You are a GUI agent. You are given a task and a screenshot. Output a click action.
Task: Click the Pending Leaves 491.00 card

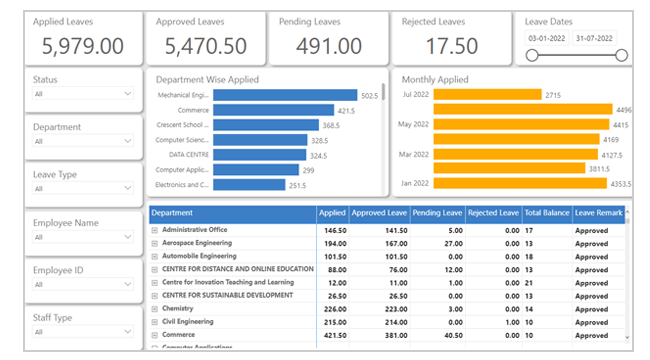point(329,38)
